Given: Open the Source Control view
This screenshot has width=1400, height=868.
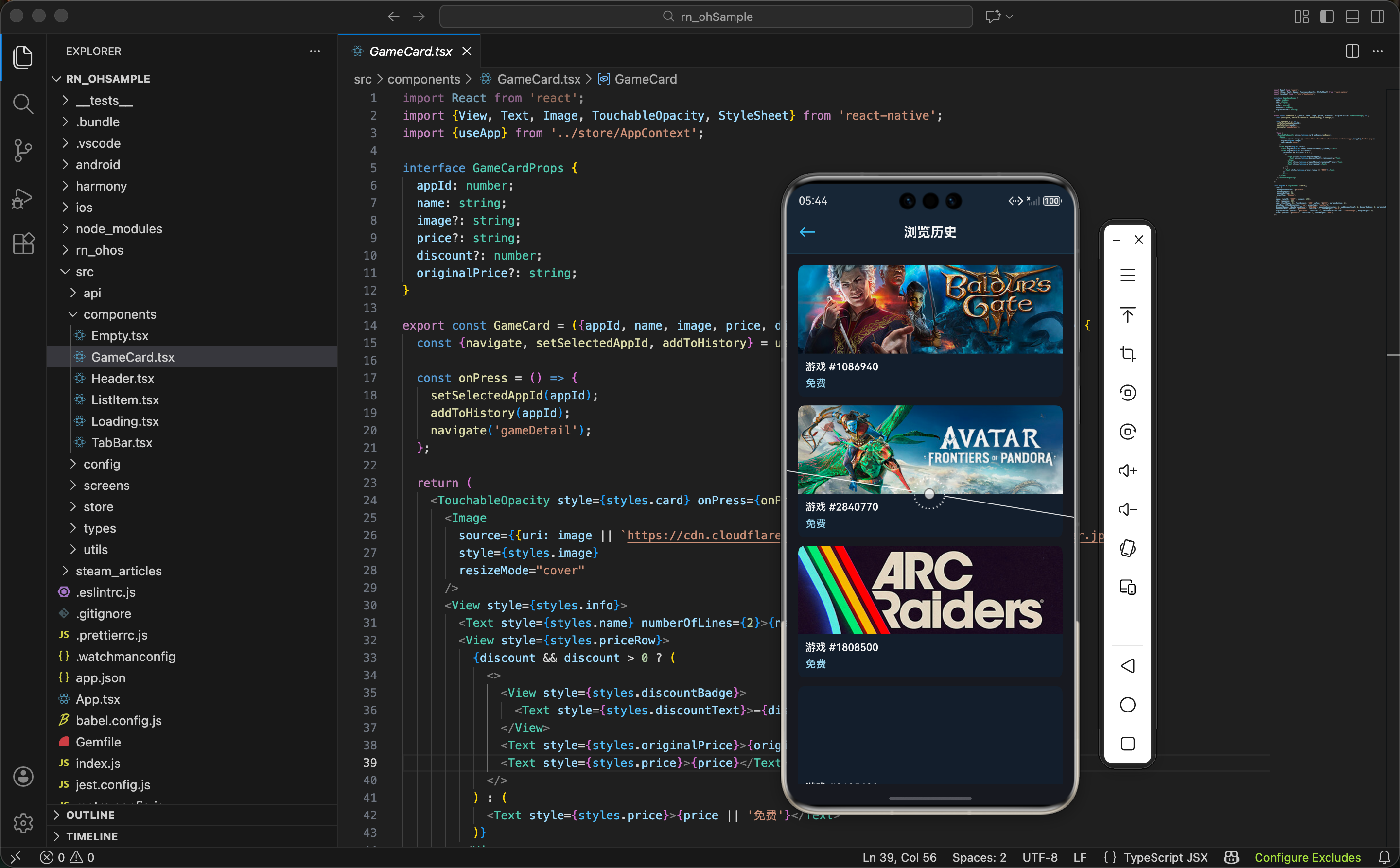Looking at the screenshot, I should [x=23, y=150].
